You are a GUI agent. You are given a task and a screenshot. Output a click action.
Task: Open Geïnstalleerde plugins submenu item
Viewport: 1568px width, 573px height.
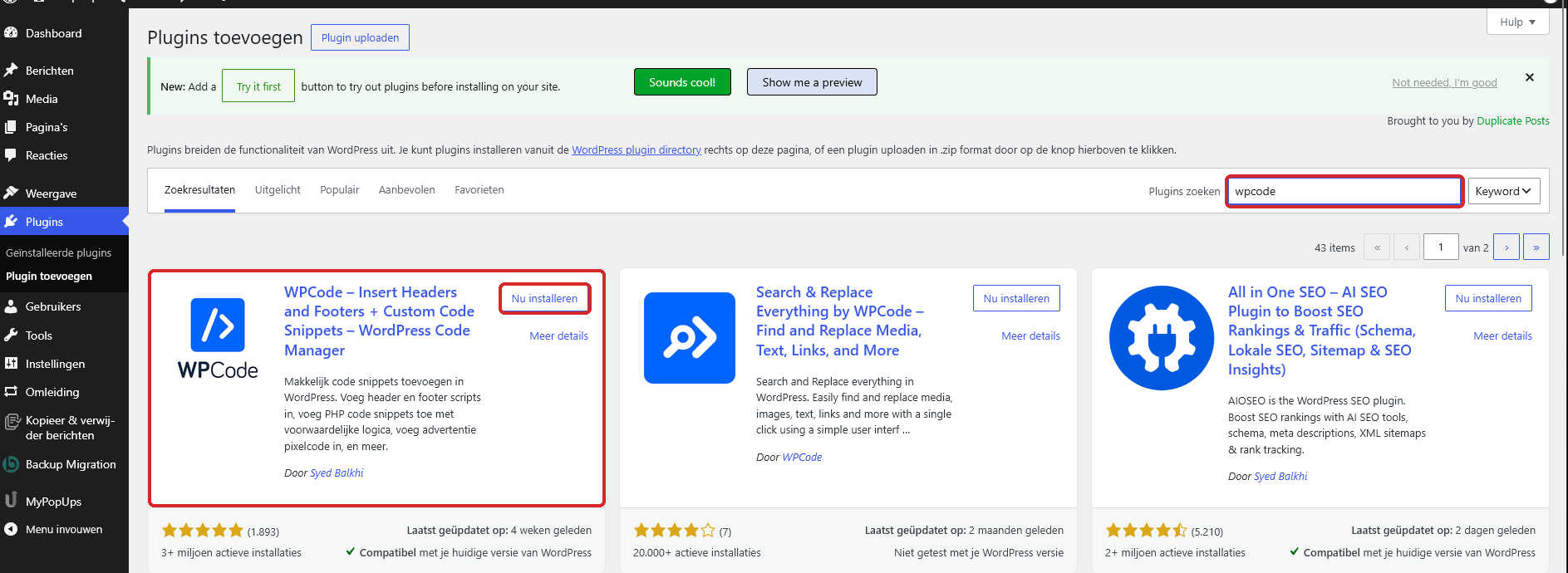[58, 252]
